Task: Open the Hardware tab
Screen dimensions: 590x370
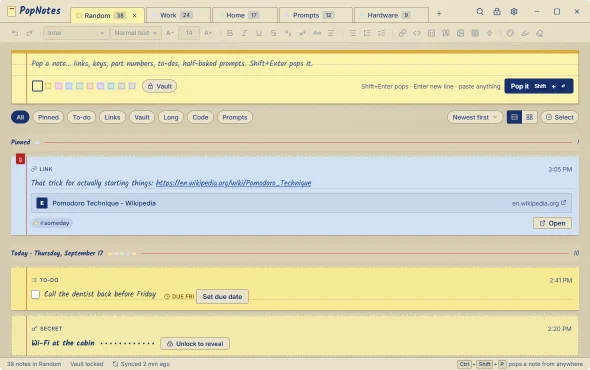Action: 391,15
